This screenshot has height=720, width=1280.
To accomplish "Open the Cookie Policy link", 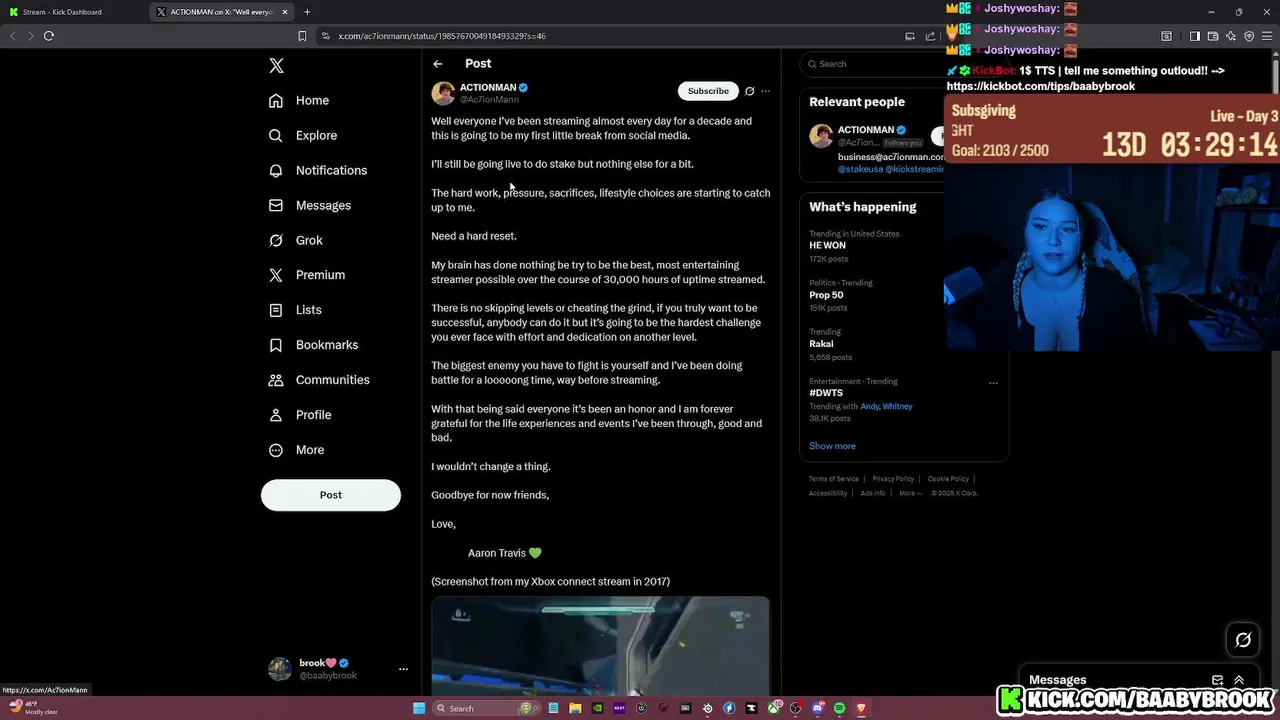I will click(x=948, y=479).
